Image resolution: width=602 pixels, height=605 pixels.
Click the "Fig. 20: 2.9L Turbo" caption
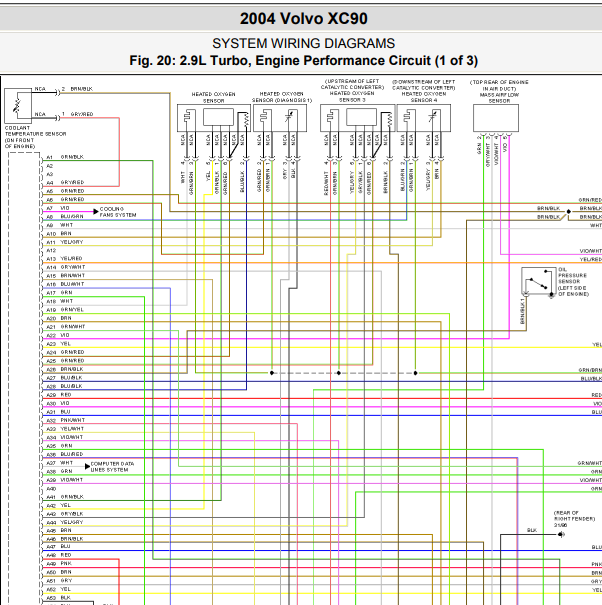click(303, 61)
